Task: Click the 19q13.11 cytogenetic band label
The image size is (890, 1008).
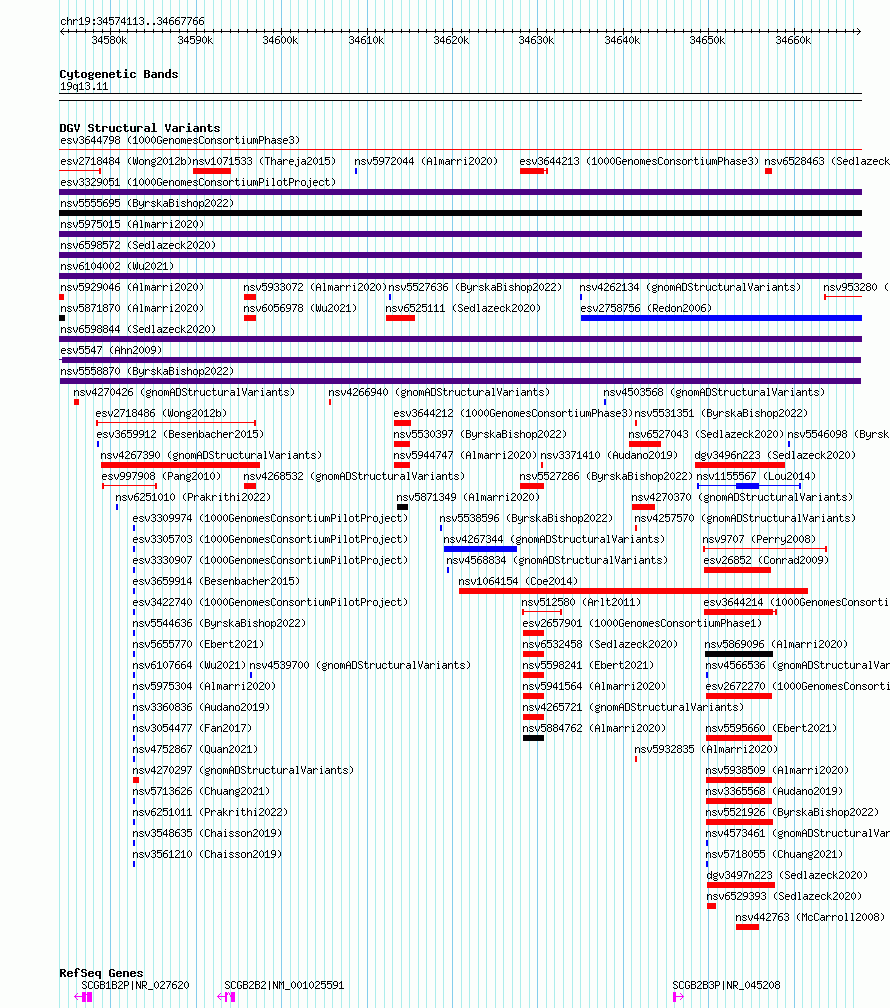Action: click(x=84, y=86)
